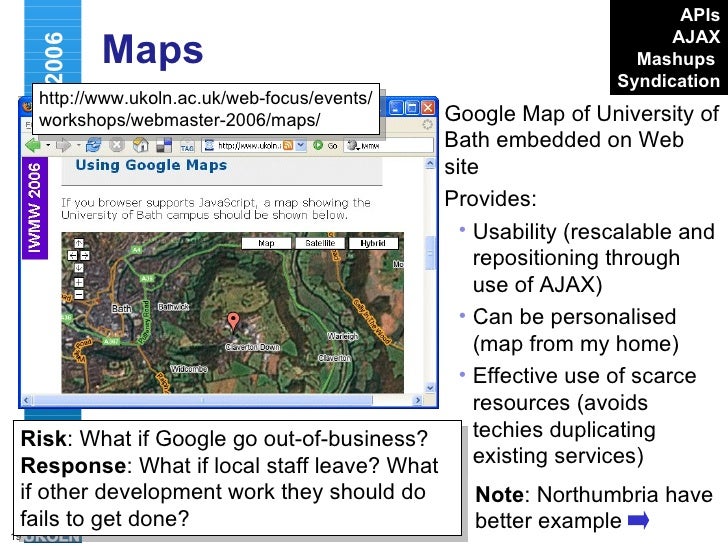Screen dimensions: 728x546
Task: Click the vertical scrollbar down arrow
Action: pos(430,388)
